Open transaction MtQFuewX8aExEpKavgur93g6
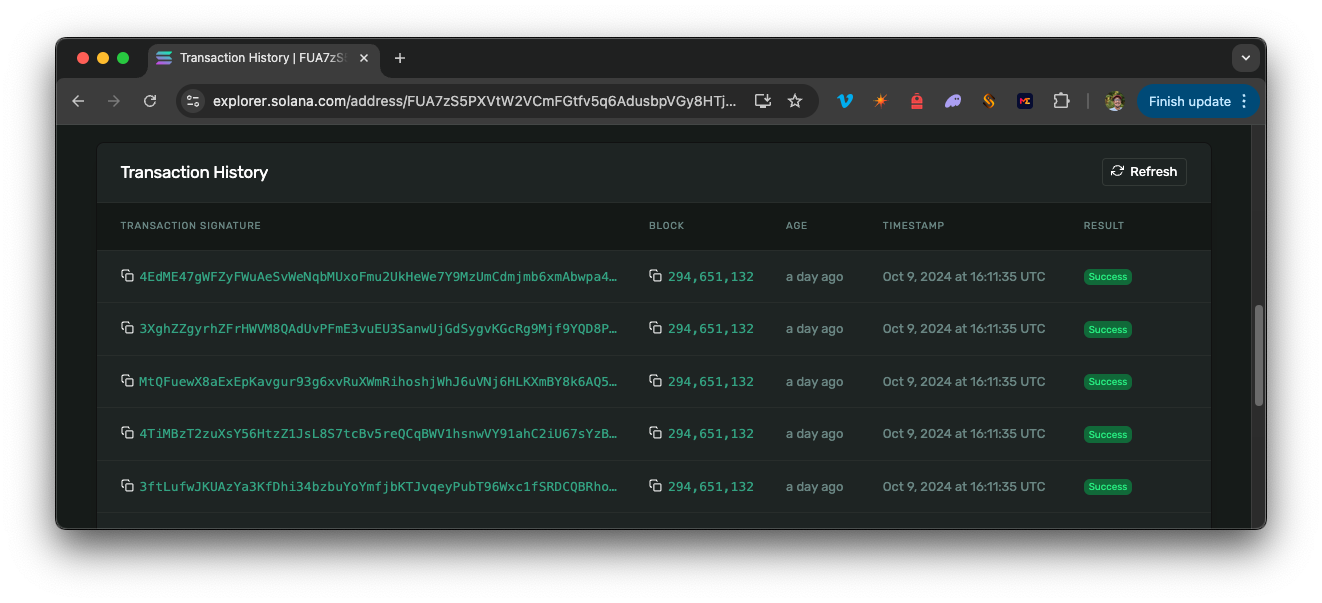 click(378, 382)
